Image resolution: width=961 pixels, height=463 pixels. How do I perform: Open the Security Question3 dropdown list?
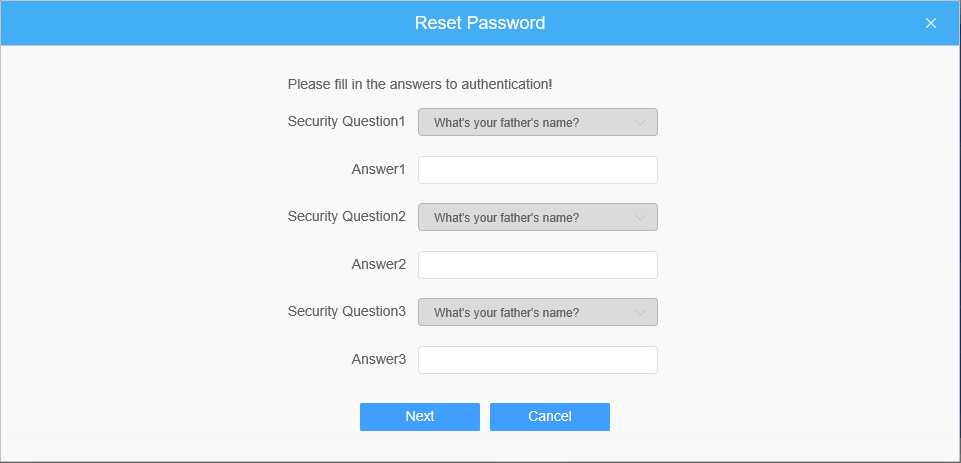[537, 312]
